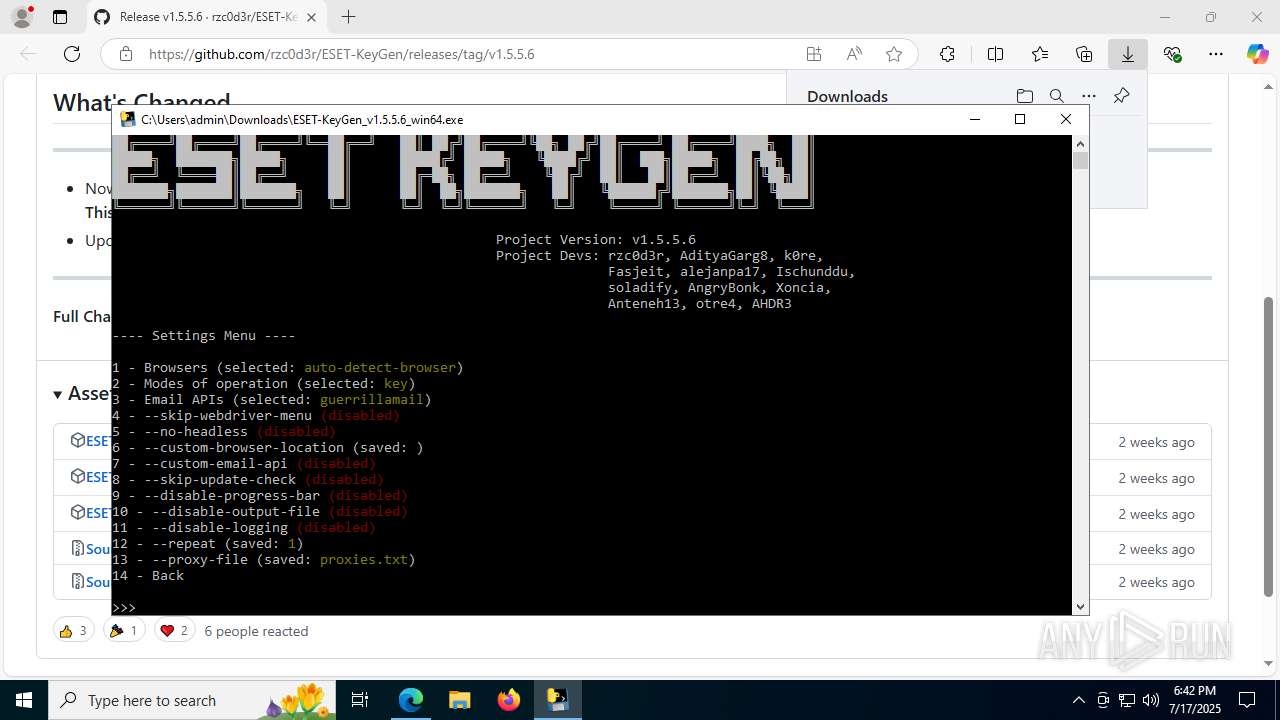The image size is (1280, 720).
Task: Open the Favorites list icon
Action: (x=1040, y=54)
